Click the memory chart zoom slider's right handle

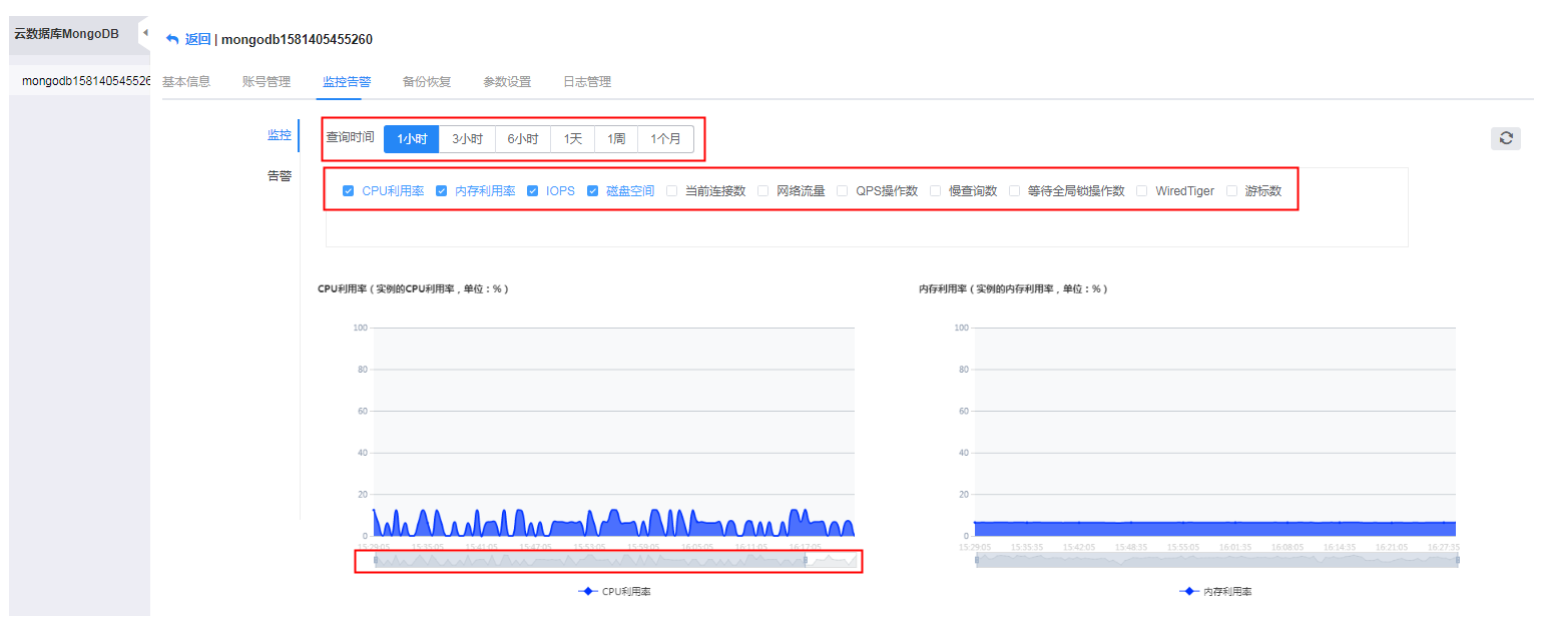(1457, 560)
